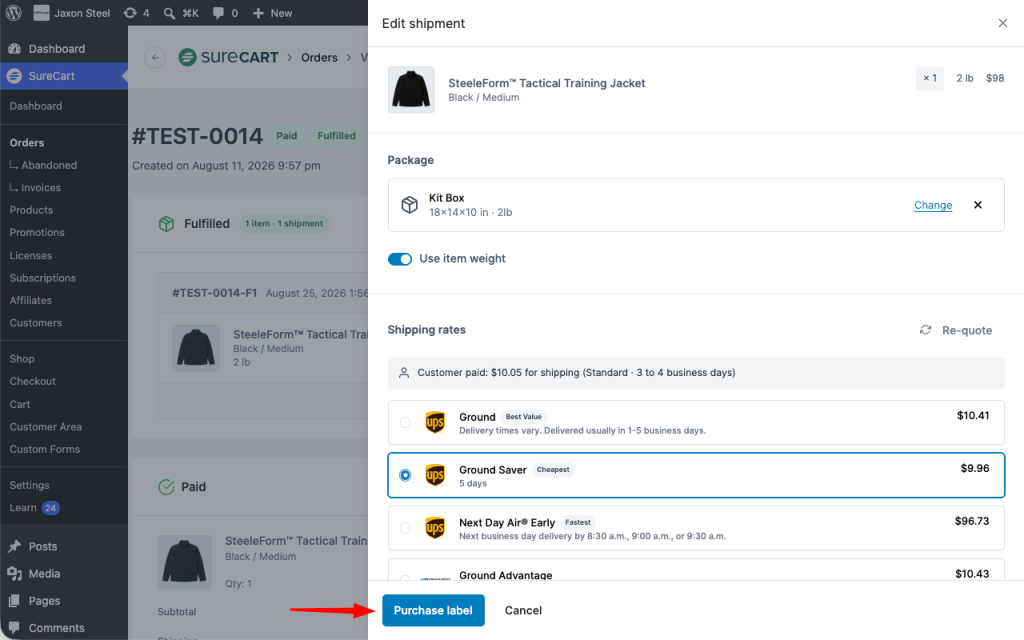Open Learn item with 24 badge

[34, 508]
